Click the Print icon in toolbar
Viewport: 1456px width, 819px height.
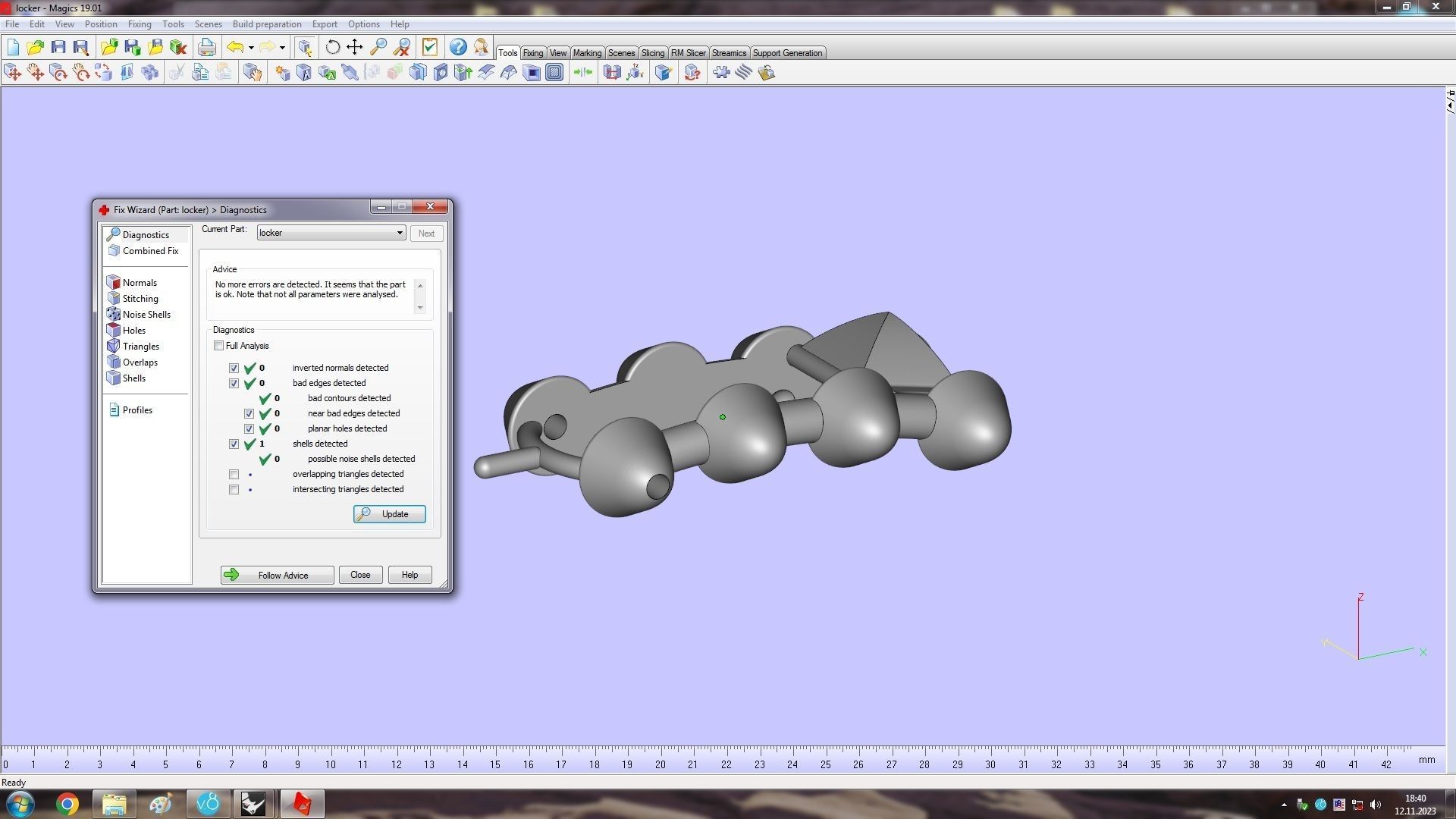click(x=206, y=48)
